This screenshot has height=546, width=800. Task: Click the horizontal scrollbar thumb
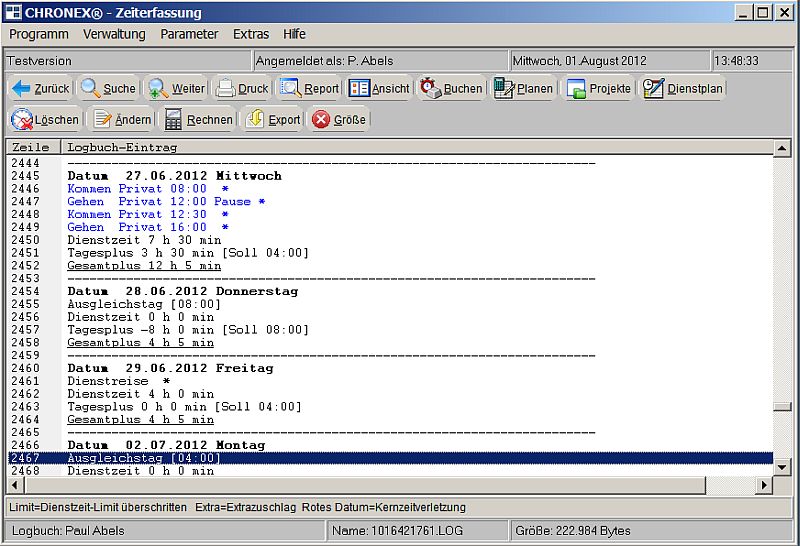[364, 485]
